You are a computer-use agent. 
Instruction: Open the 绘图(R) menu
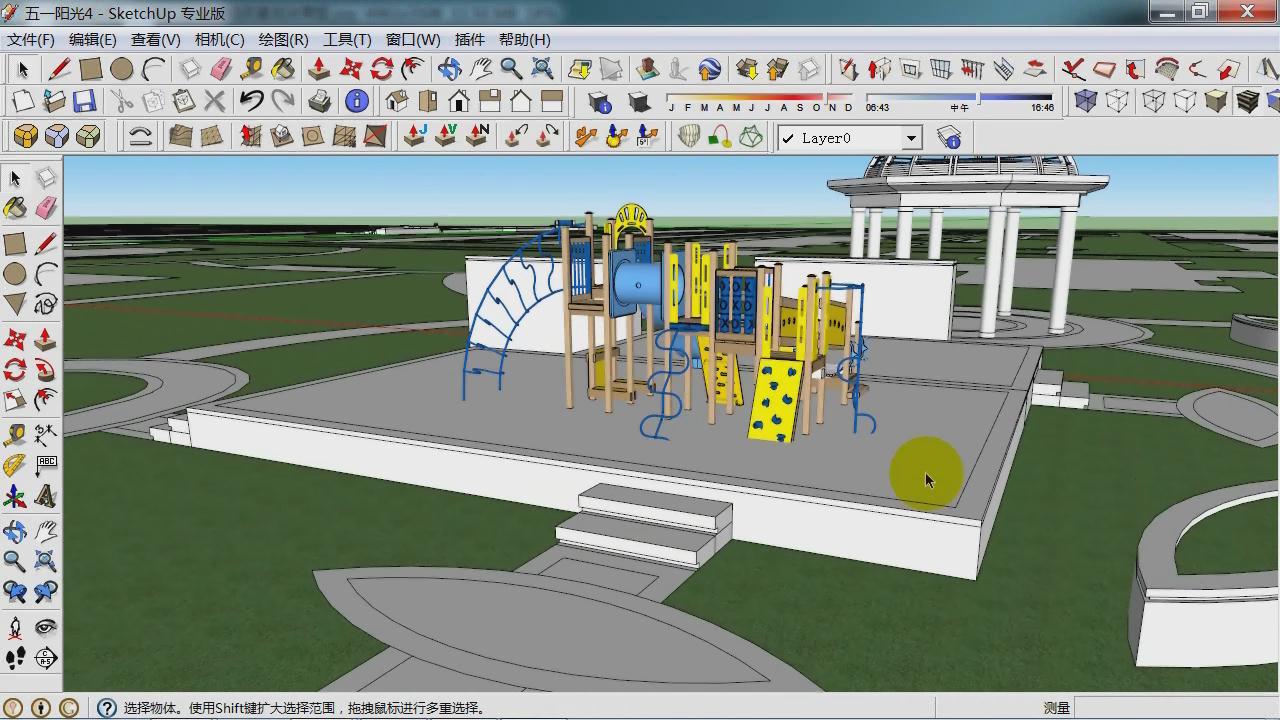coord(284,39)
